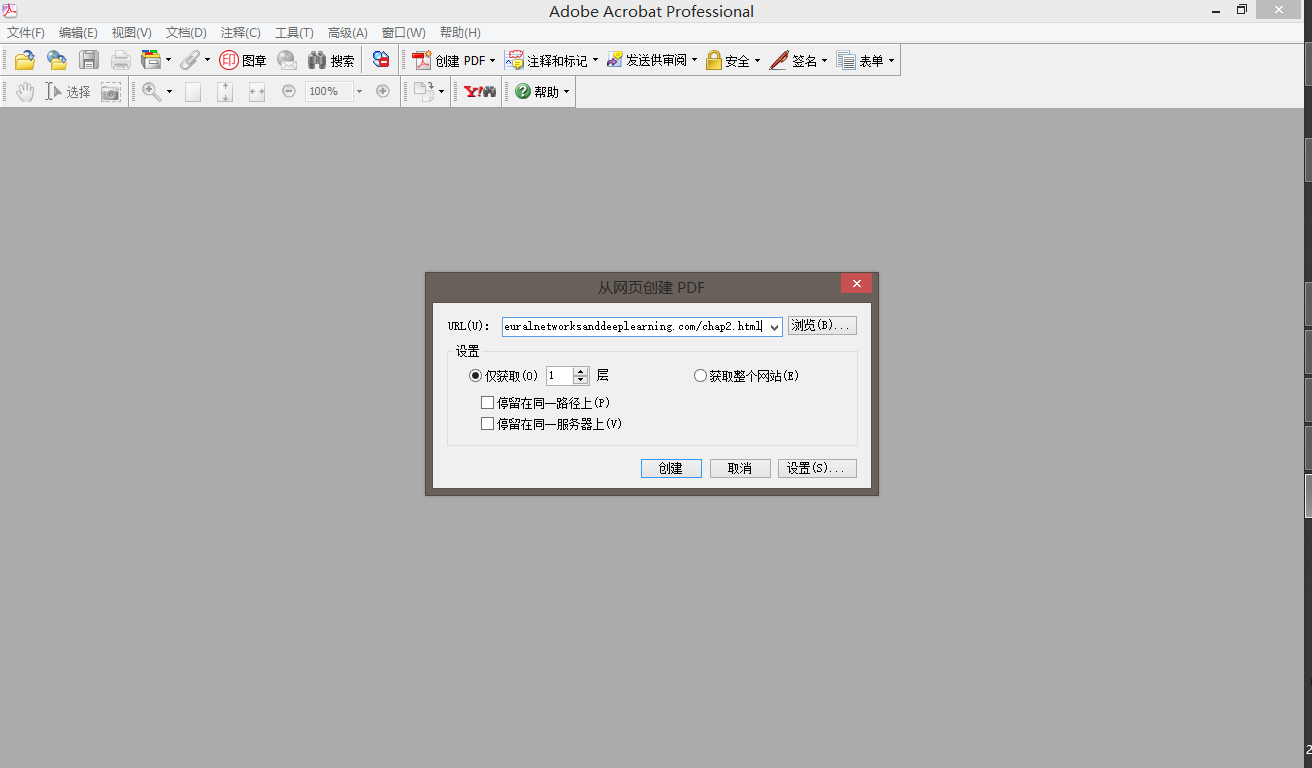1312x768 pixels.
Task: Open the 注释(C) menu
Action: (x=240, y=33)
